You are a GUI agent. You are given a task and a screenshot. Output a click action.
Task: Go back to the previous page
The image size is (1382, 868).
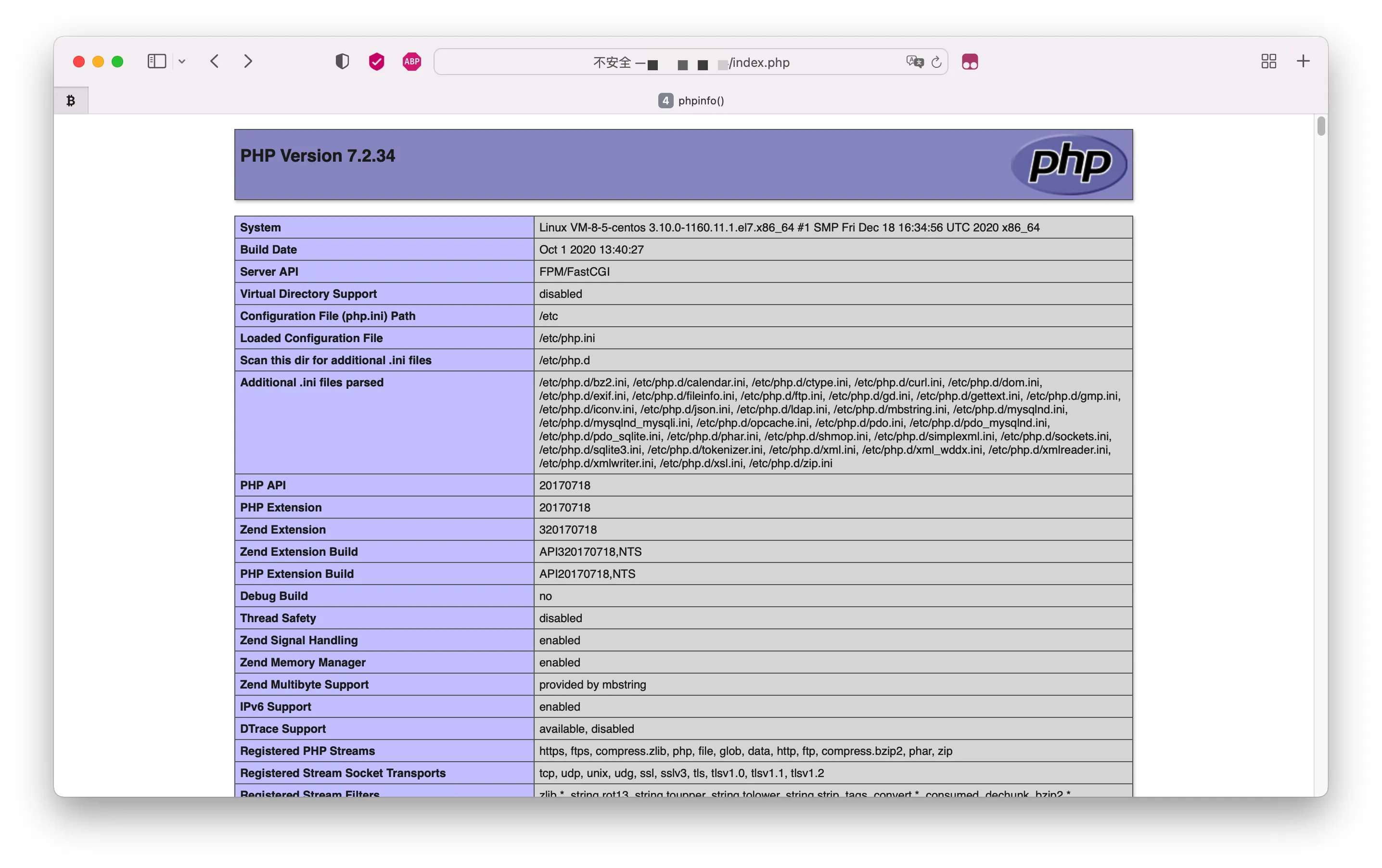[x=215, y=62]
